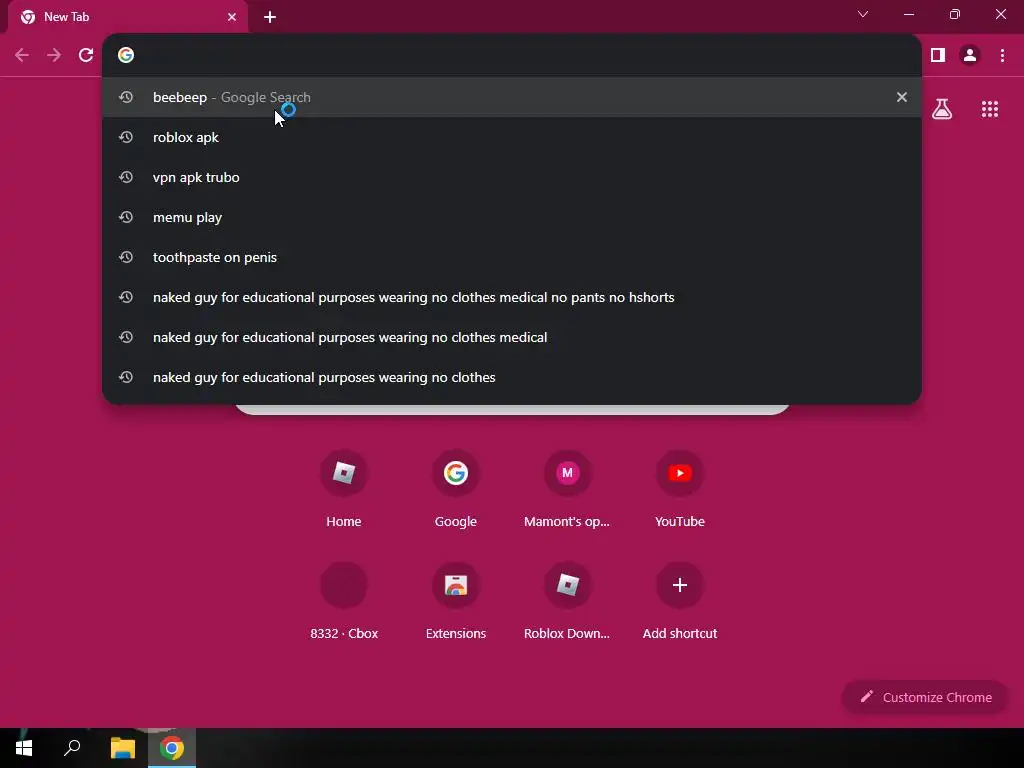
Task: Click the history icon beside 'vpn apk trubo'
Action: pos(126,177)
